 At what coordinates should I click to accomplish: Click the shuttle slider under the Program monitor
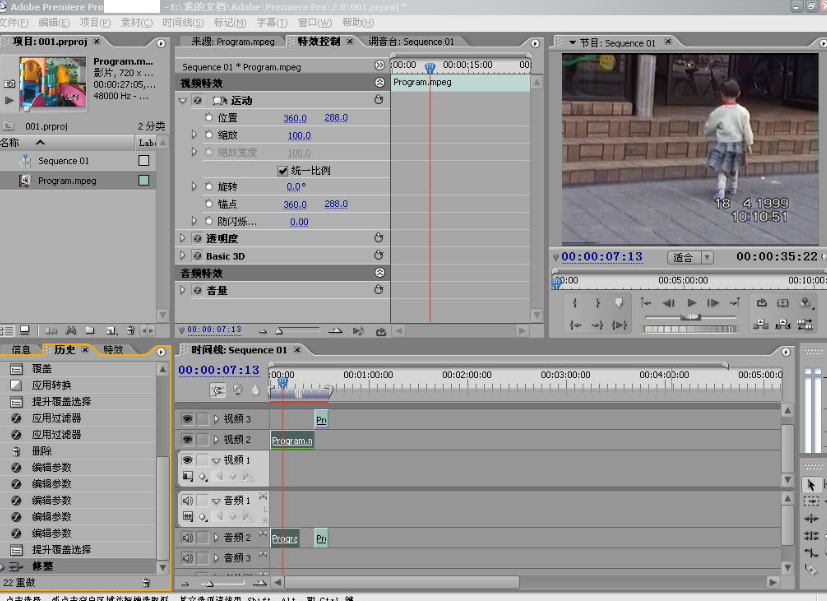(690, 318)
